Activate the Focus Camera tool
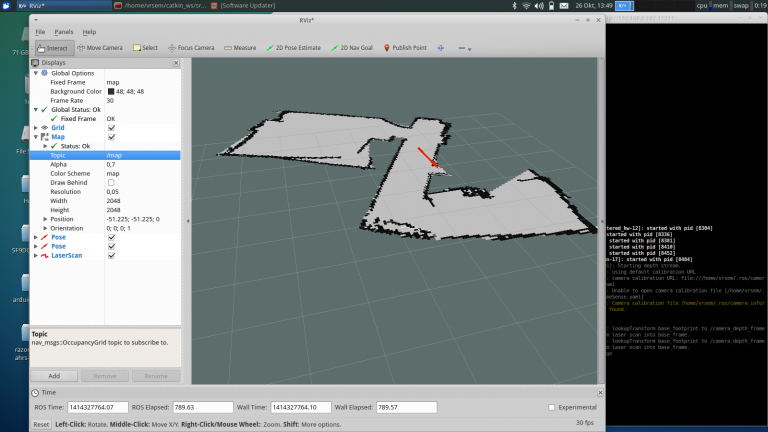 191,48
